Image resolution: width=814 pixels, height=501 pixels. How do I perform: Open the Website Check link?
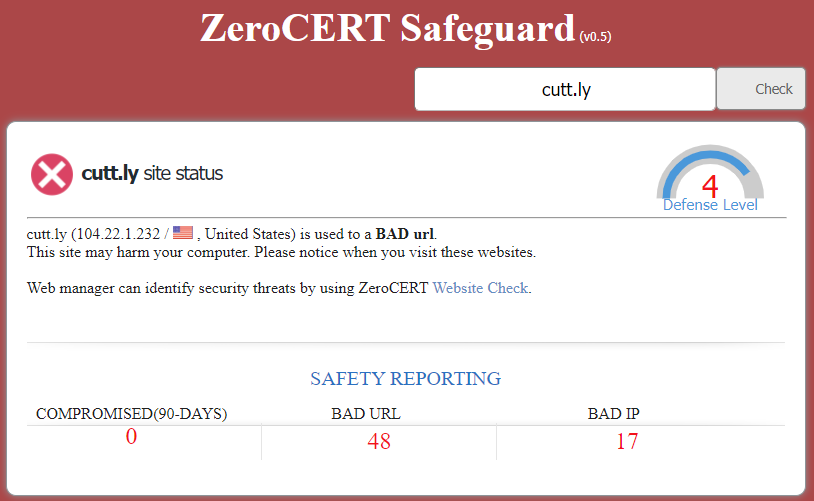[480, 288]
